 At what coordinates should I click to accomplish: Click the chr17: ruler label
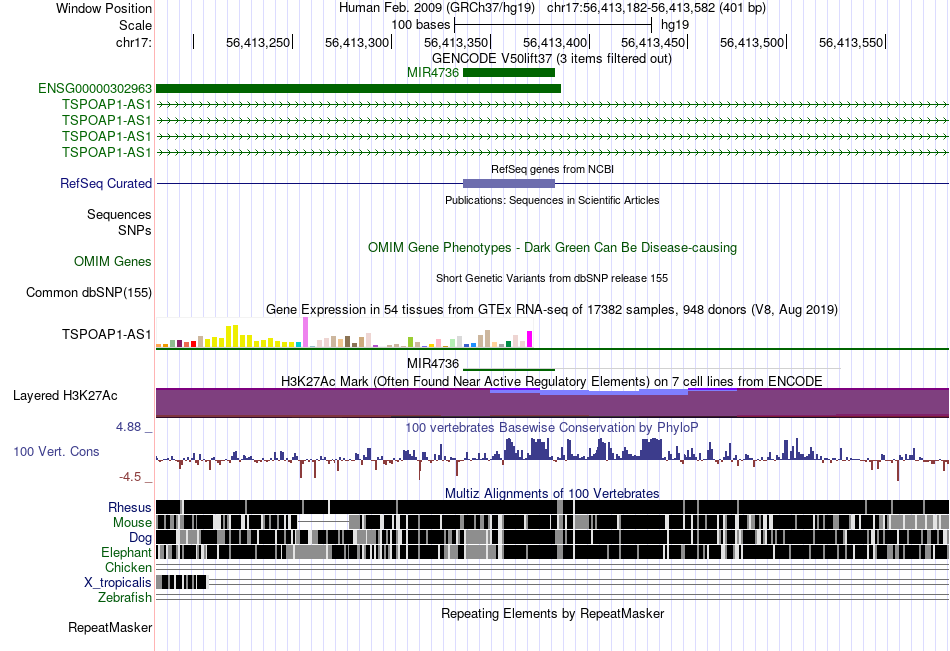(x=134, y=42)
